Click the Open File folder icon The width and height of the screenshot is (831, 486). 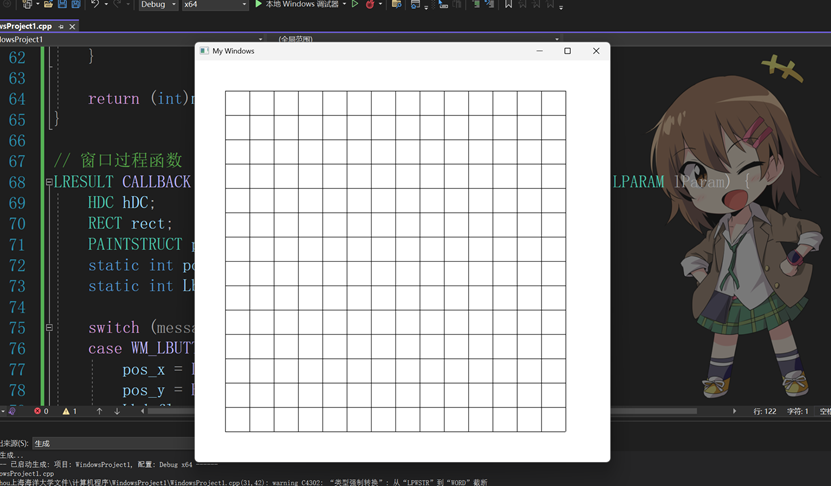(48, 4)
